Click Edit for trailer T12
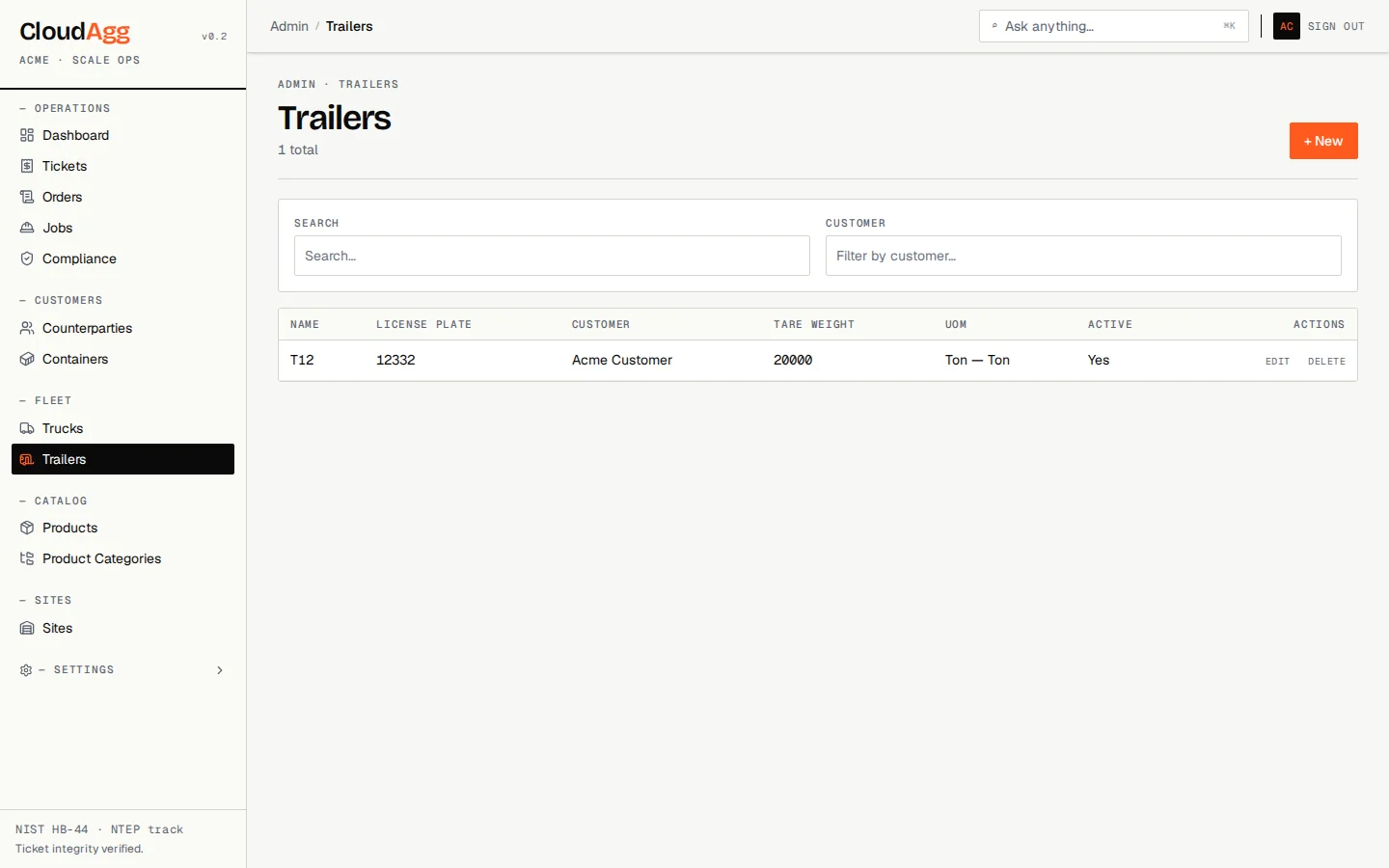Viewport: 1389px width, 868px height. pyautogui.click(x=1277, y=361)
